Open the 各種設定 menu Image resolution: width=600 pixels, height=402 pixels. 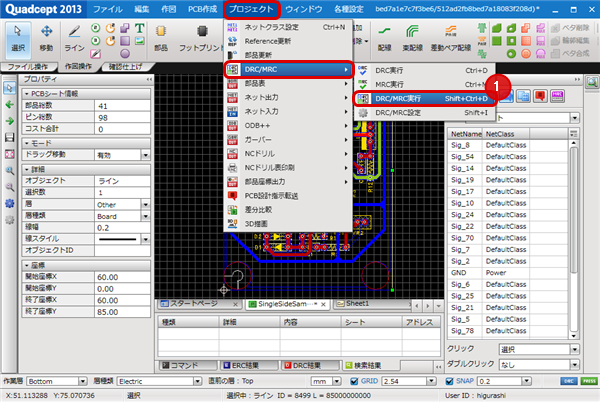(x=348, y=9)
